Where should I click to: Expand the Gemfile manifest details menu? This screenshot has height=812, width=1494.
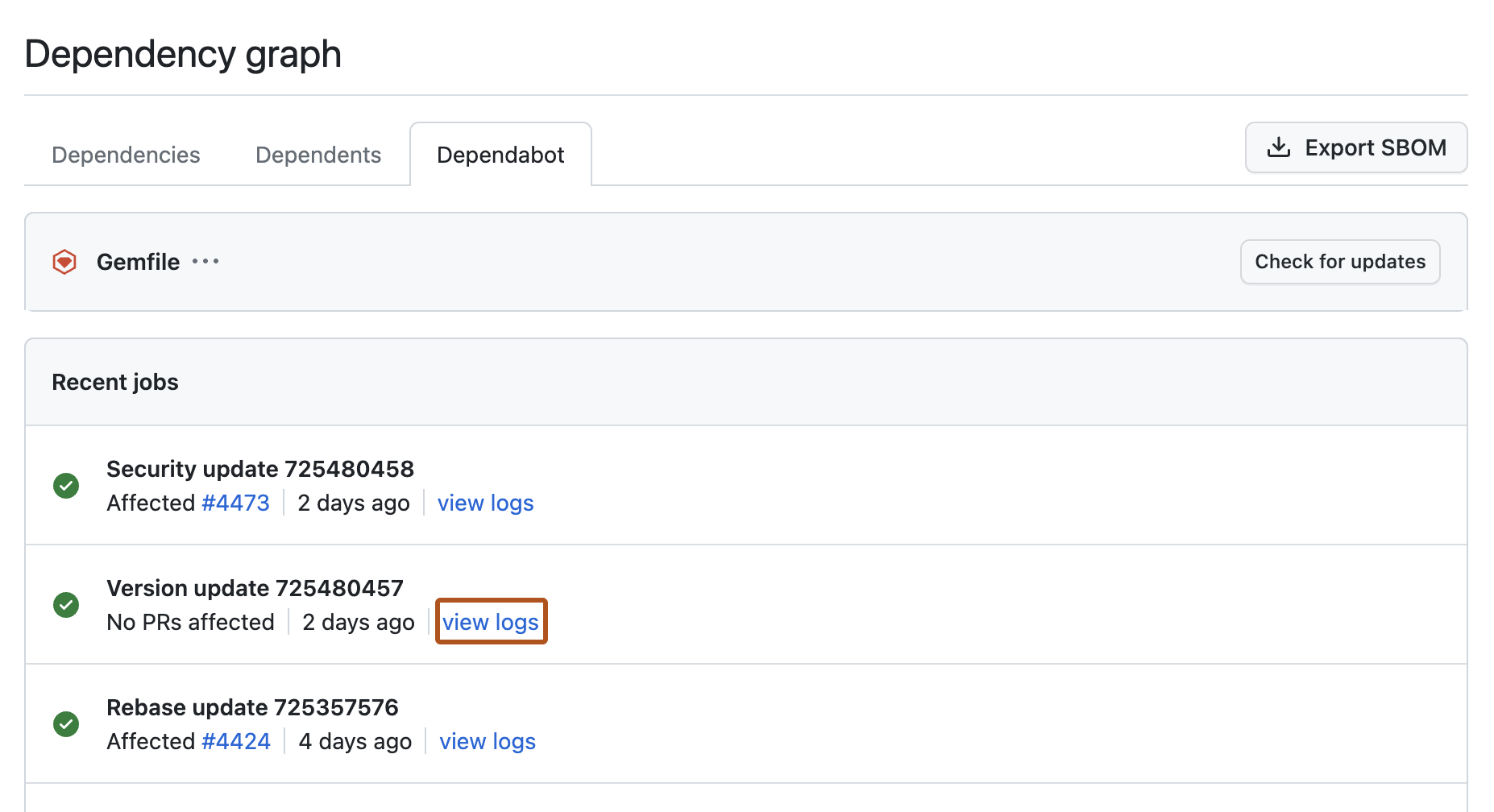point(205,262)
